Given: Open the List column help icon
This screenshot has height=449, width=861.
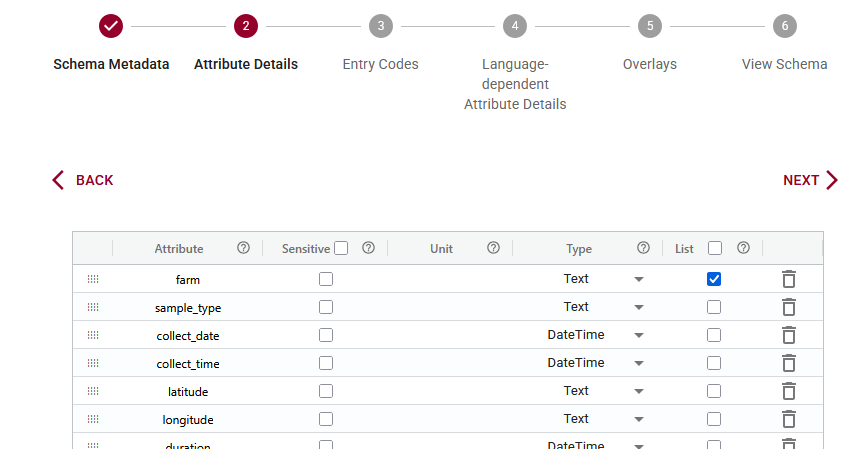Looking at the screenshot, I should pos(743,248).
